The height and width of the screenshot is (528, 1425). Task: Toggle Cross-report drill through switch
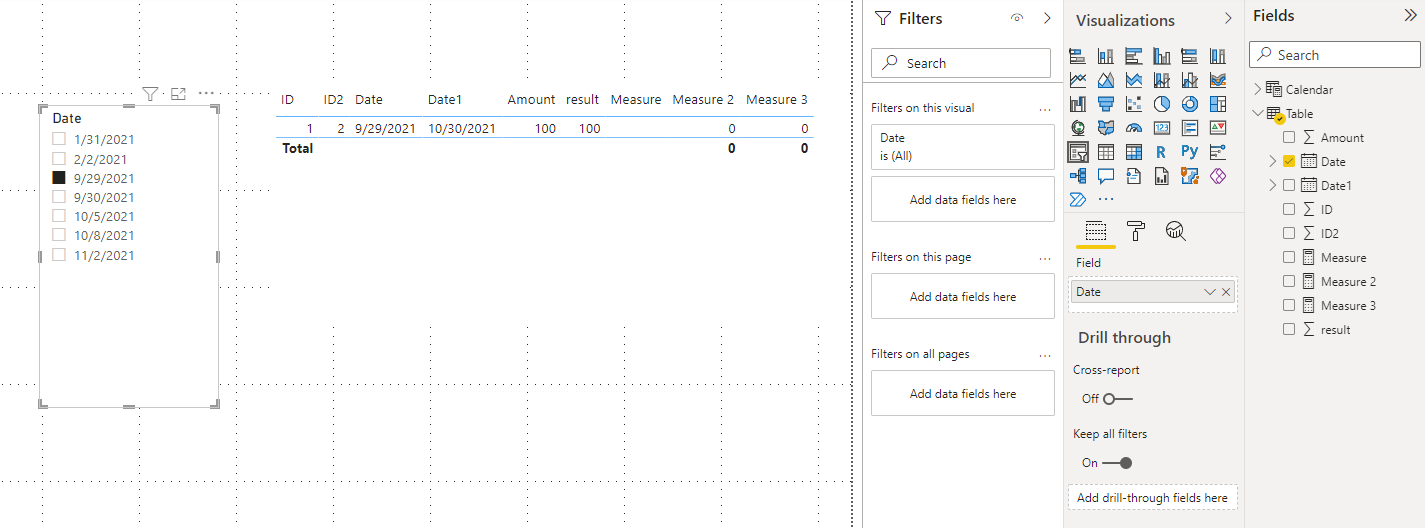tap(1117, 398)
